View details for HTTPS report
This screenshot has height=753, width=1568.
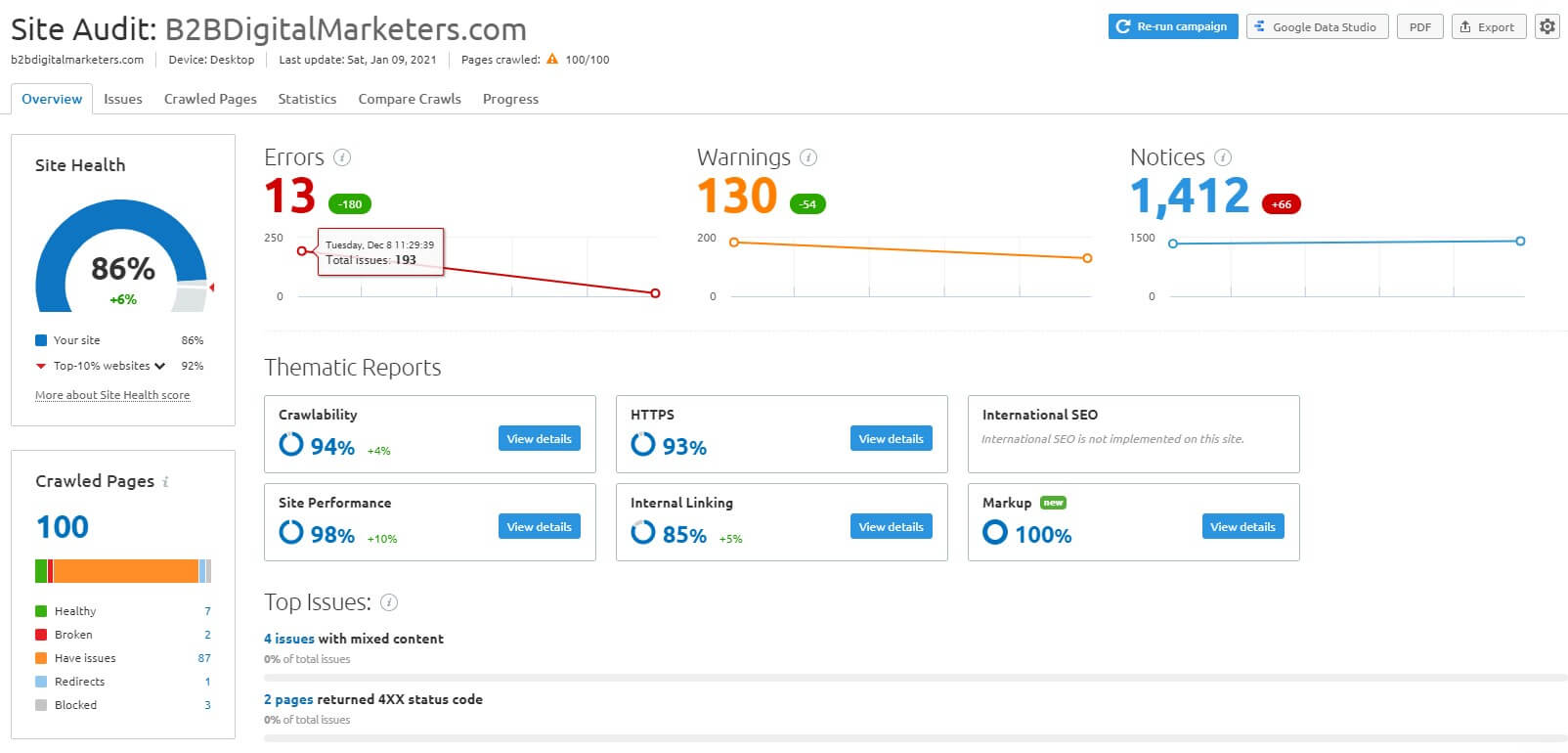891,438
